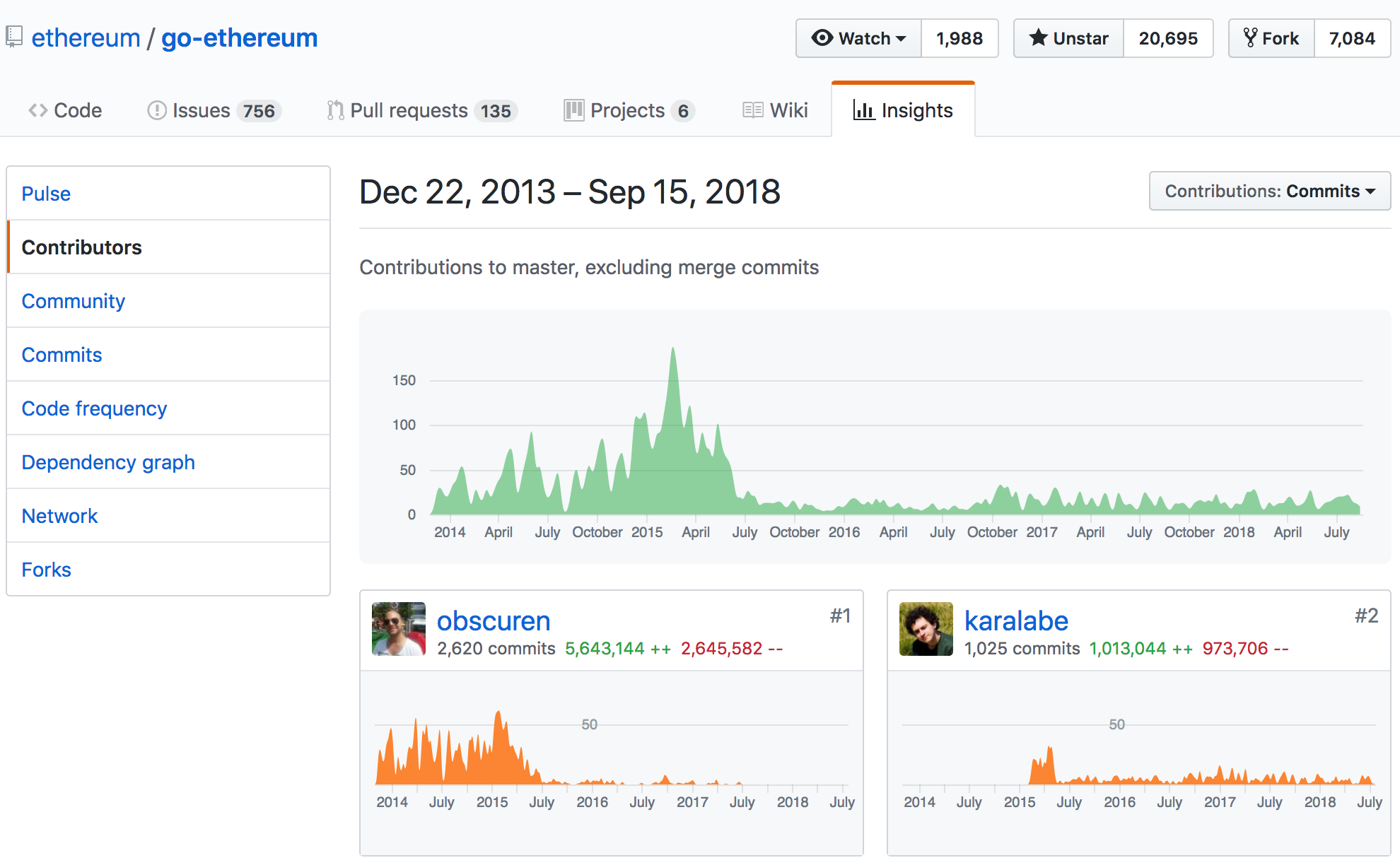Click the 100 axis label on main graph
This screenshot has width=1400, height=865.
pyautogui.click(x=404, y=425)
